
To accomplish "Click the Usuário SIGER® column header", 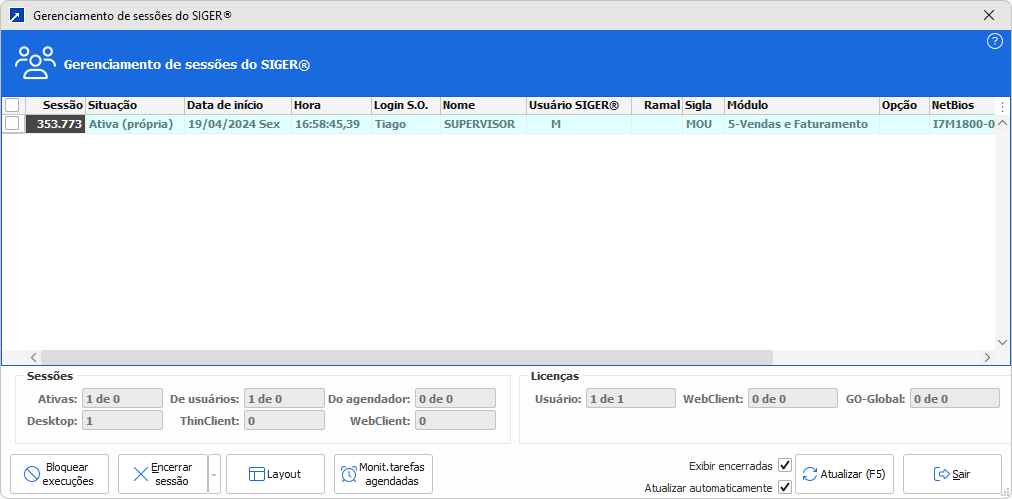I will click(579, 105).
